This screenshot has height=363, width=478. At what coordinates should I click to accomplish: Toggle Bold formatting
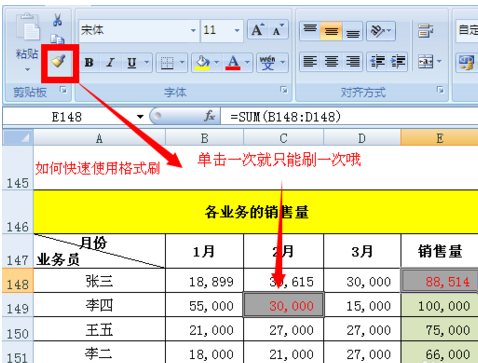coord(89,62)
